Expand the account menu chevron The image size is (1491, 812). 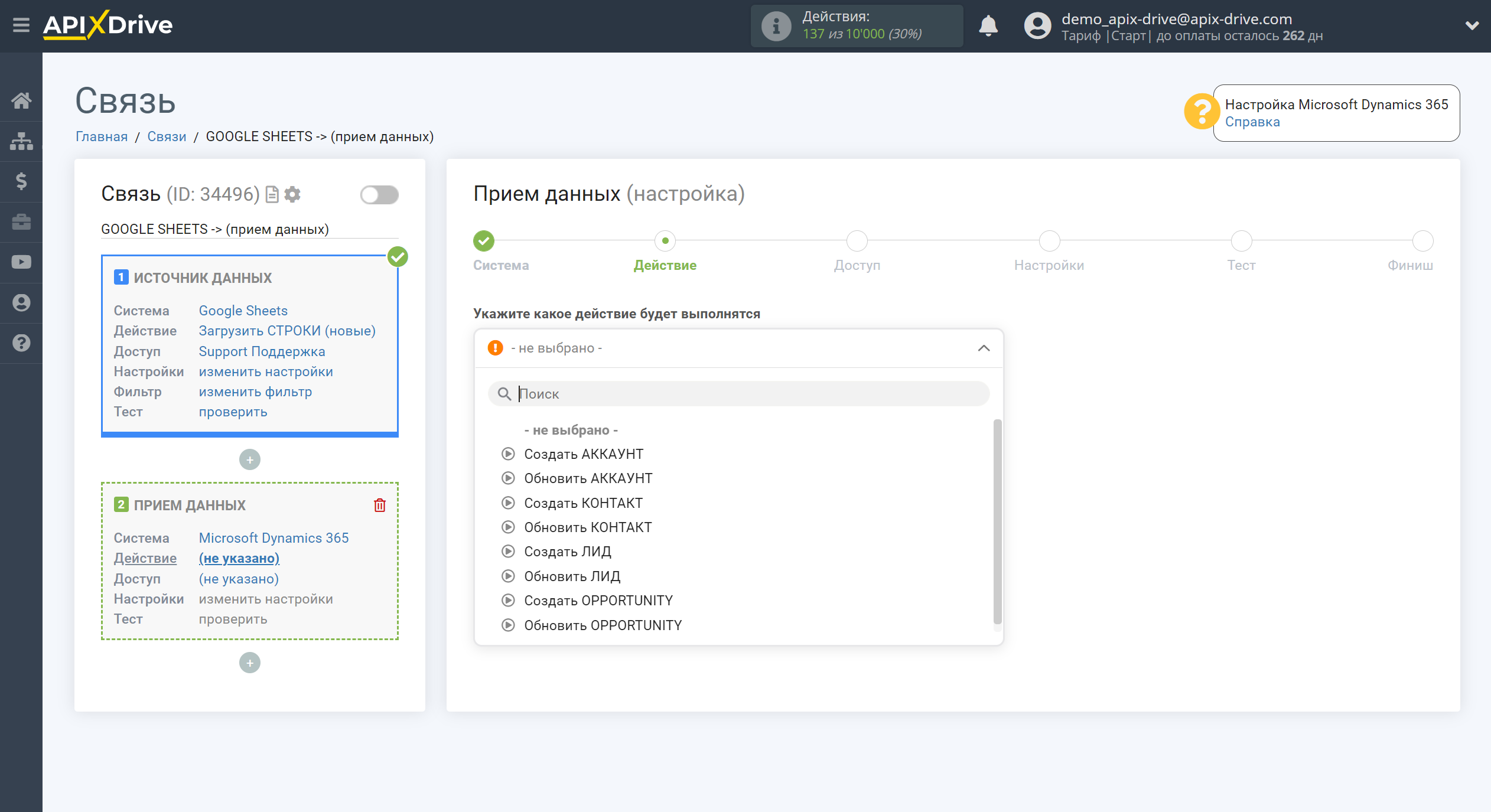[1472, 25]
